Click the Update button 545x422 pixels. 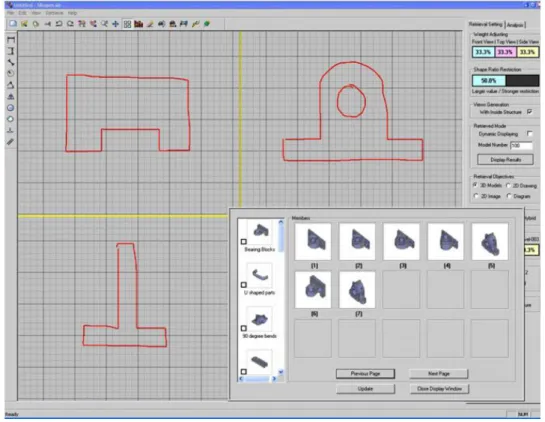pyautogui.click(x=365, y=389)
